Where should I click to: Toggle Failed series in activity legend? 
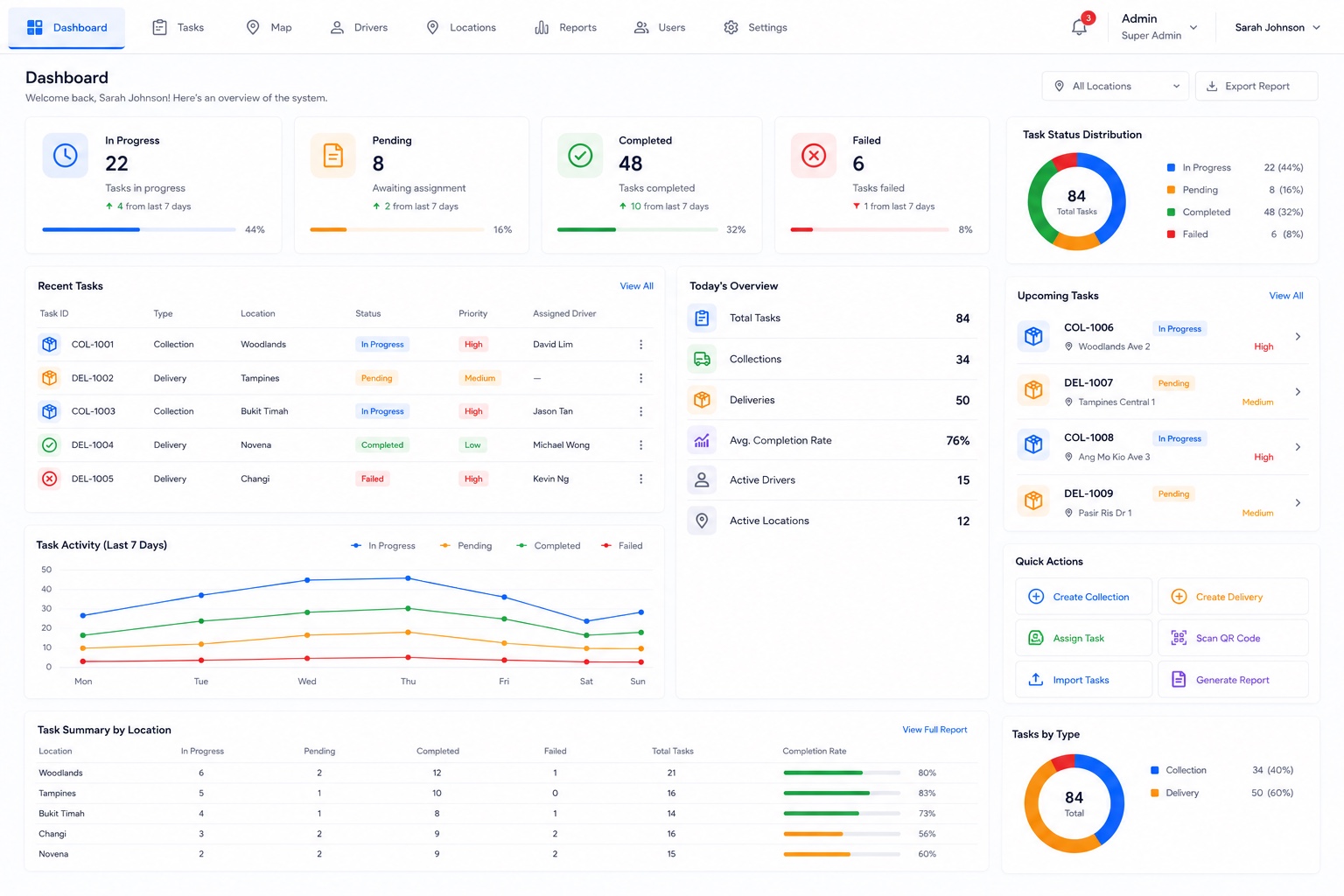622,546
